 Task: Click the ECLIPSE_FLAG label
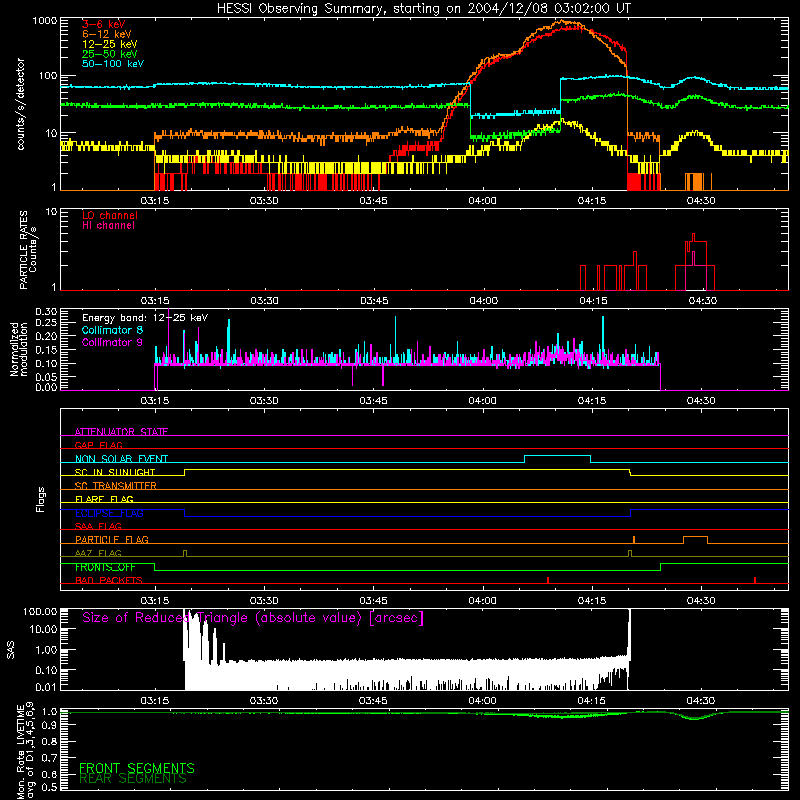(x=109, y=513)
